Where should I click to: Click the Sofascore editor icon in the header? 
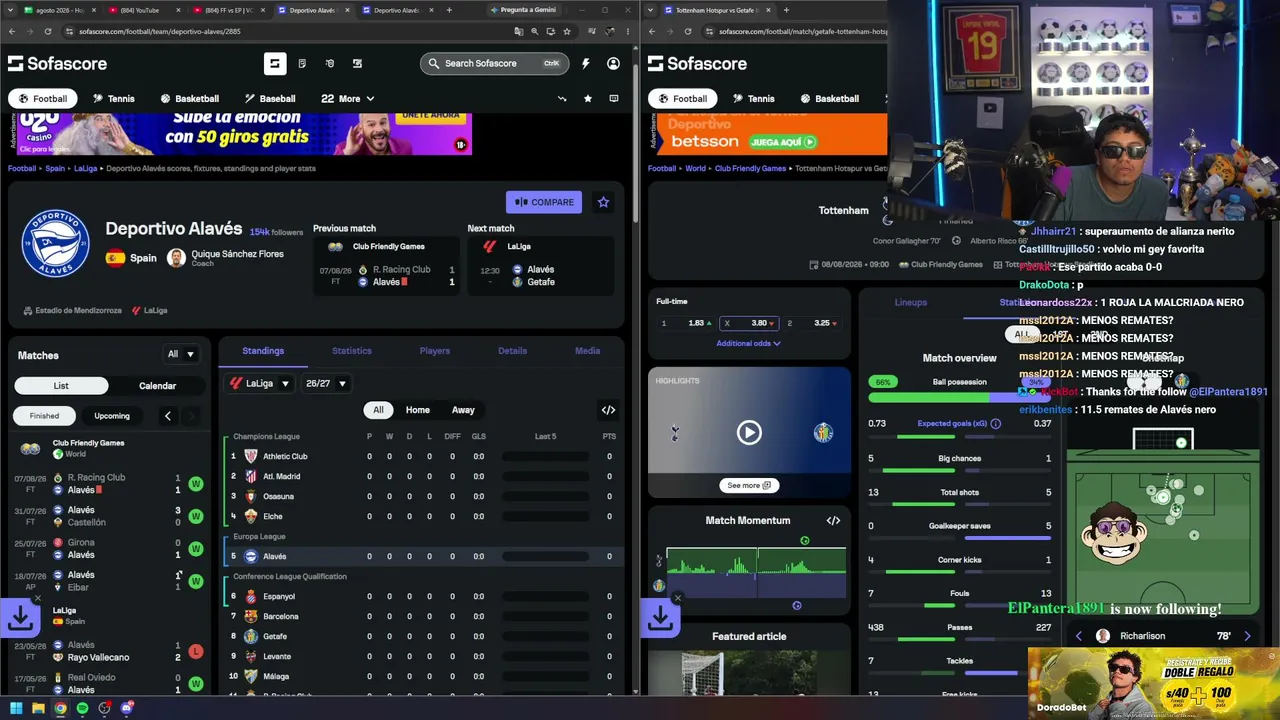tap(357, 63)
